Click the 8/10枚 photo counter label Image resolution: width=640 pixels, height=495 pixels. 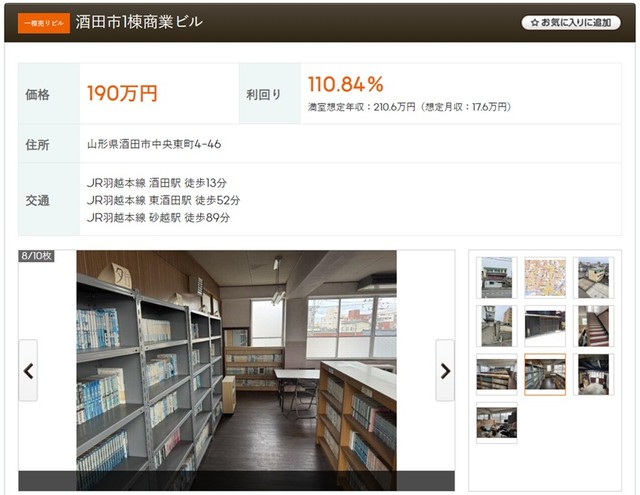point(36,256)
